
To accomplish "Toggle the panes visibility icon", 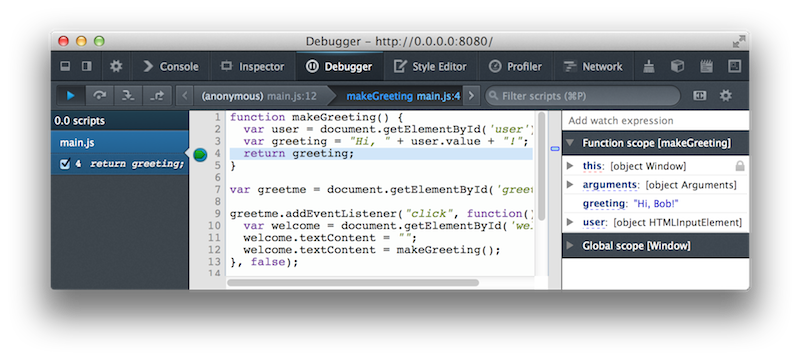I will tap(699, 95).
